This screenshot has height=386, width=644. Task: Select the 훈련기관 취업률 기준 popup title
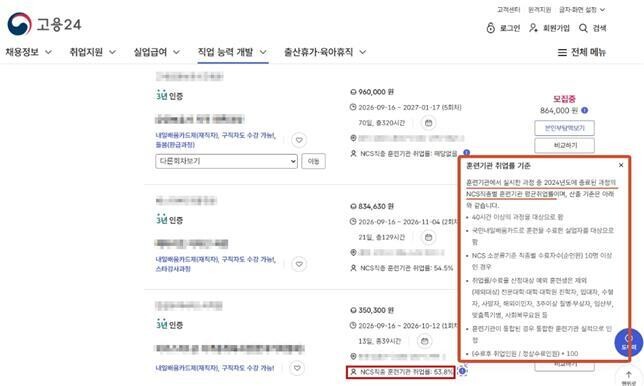coord(498,166)
